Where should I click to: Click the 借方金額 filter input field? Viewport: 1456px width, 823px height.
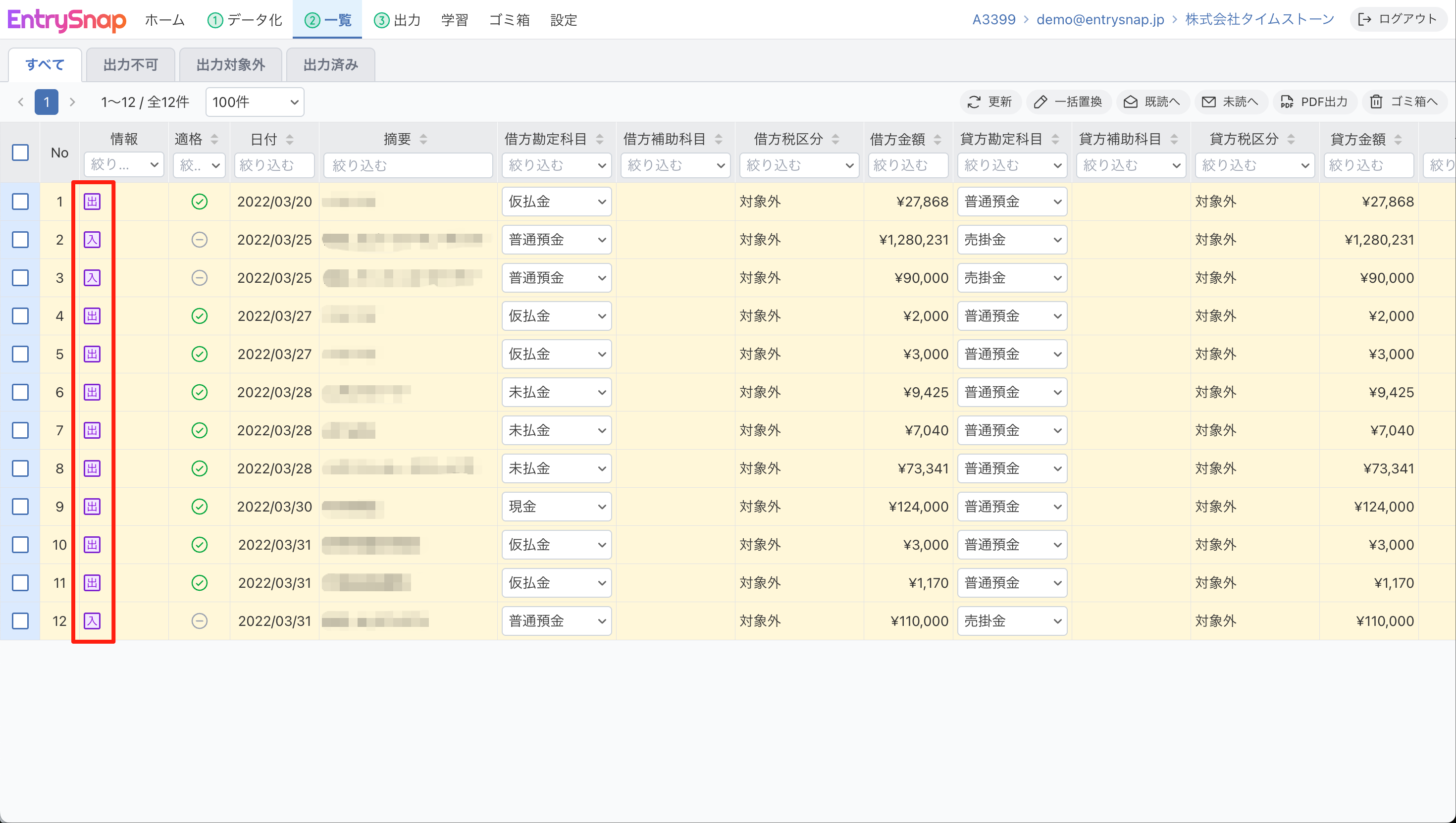pos(908,165)
